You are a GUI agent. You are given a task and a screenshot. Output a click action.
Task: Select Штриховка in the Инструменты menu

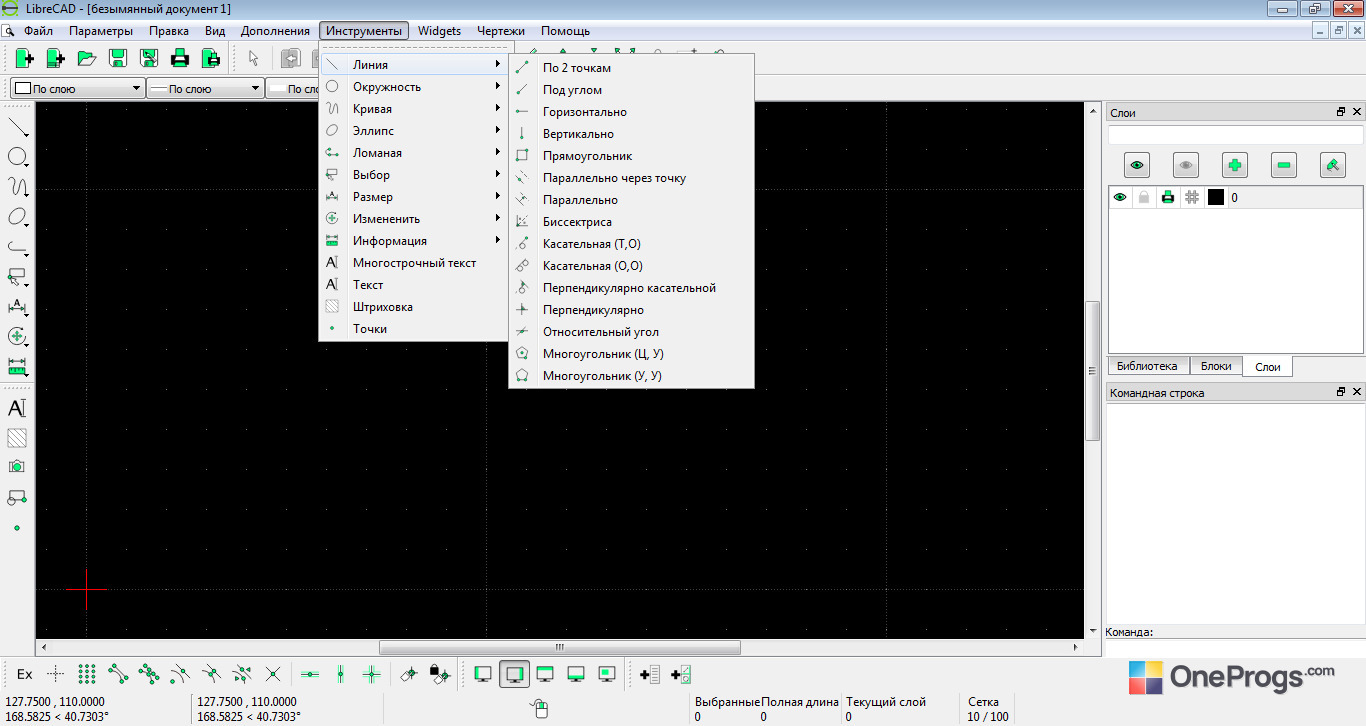pyautogui.click(x=413, y=307)
